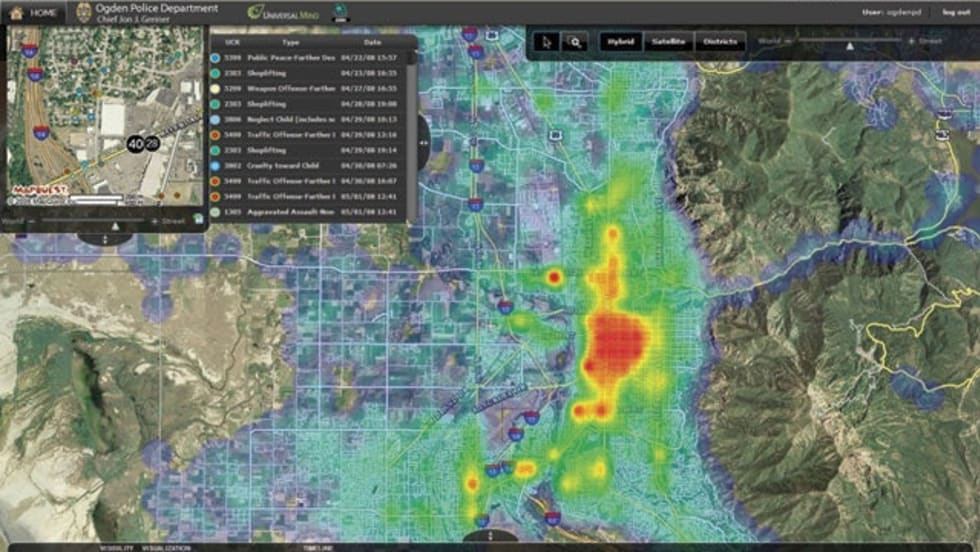Sort incidents by the Date column header
The width and height of the screenshot is (980, 552).
(x=372, y=43)
